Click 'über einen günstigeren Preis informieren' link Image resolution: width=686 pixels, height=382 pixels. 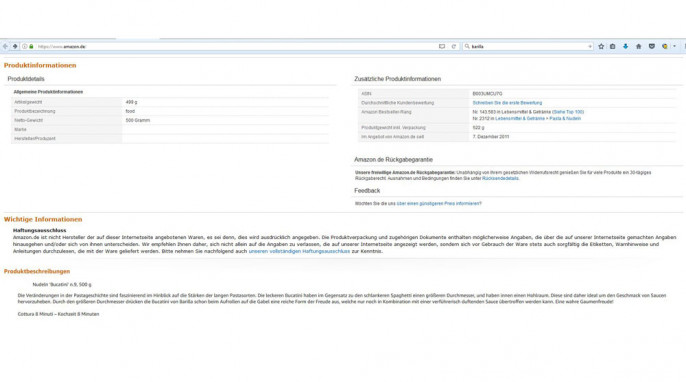[x=438, y=203]
